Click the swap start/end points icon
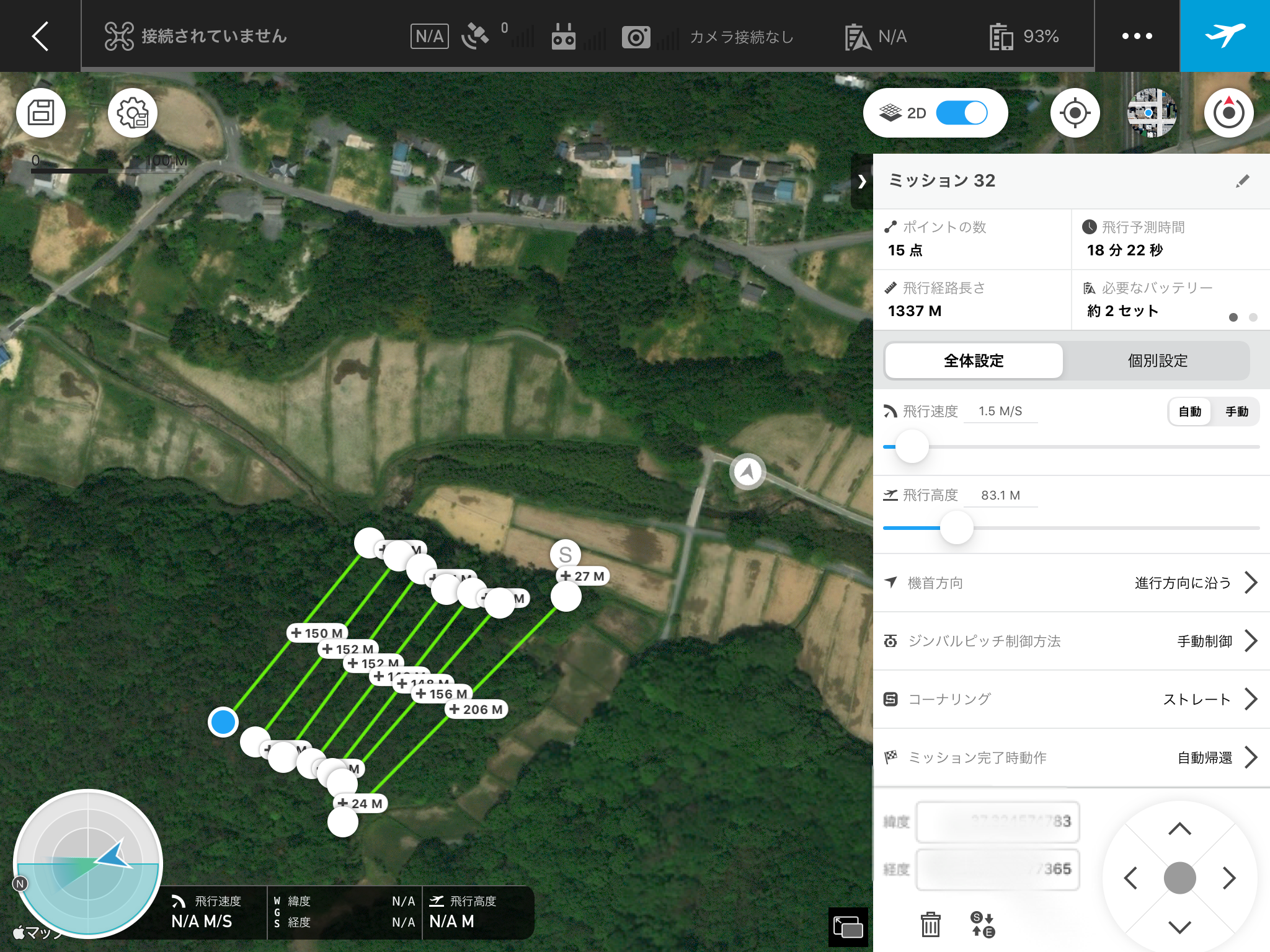 [x=983, y=924]
